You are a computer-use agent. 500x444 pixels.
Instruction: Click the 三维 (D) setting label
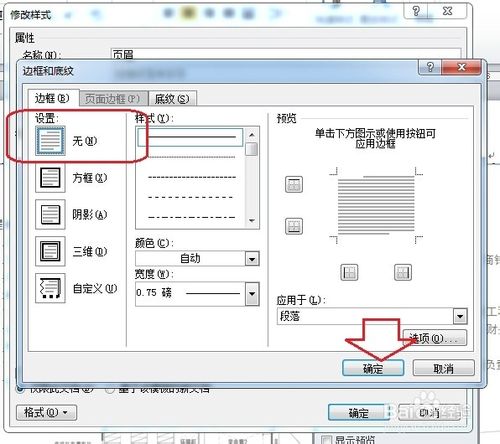[90, 251]
